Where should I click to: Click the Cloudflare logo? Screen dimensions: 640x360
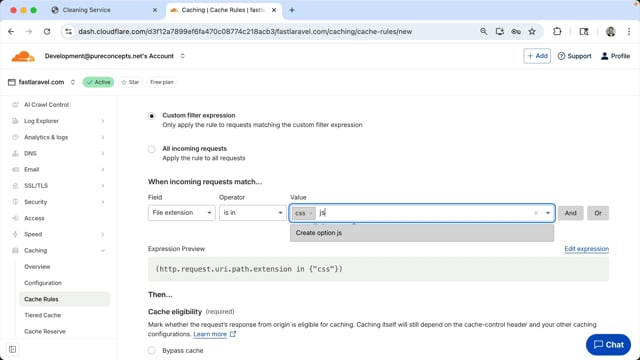(x=23, y=56)
